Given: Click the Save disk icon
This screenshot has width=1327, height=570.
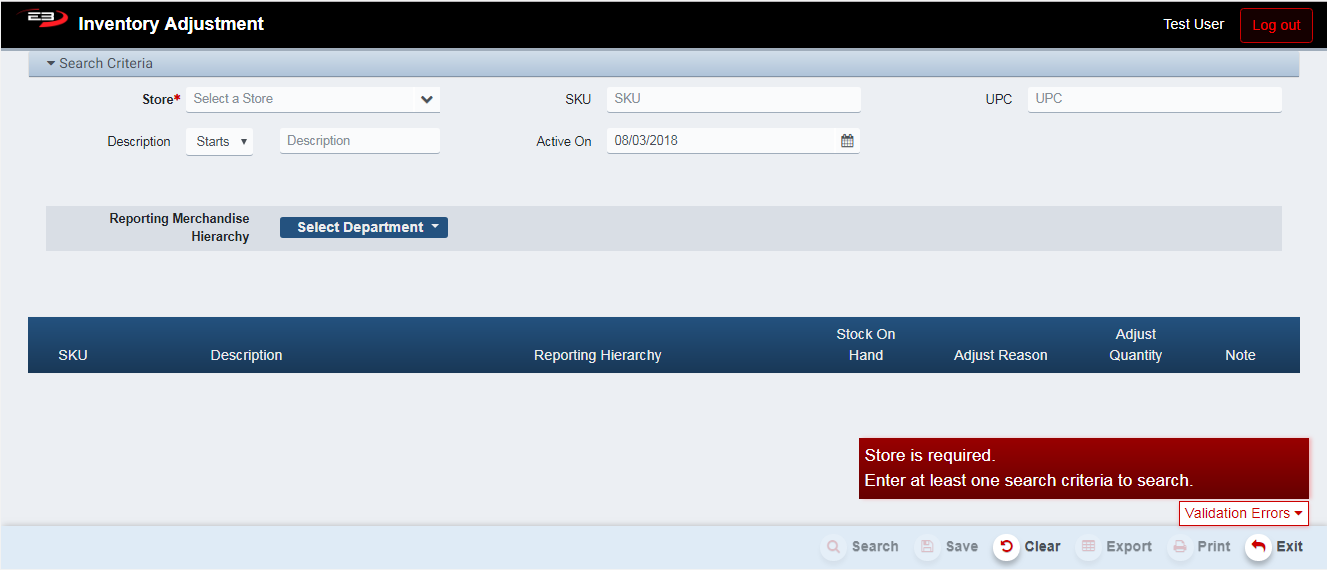Looking at the screenshot, I should [x=927, y=547].
